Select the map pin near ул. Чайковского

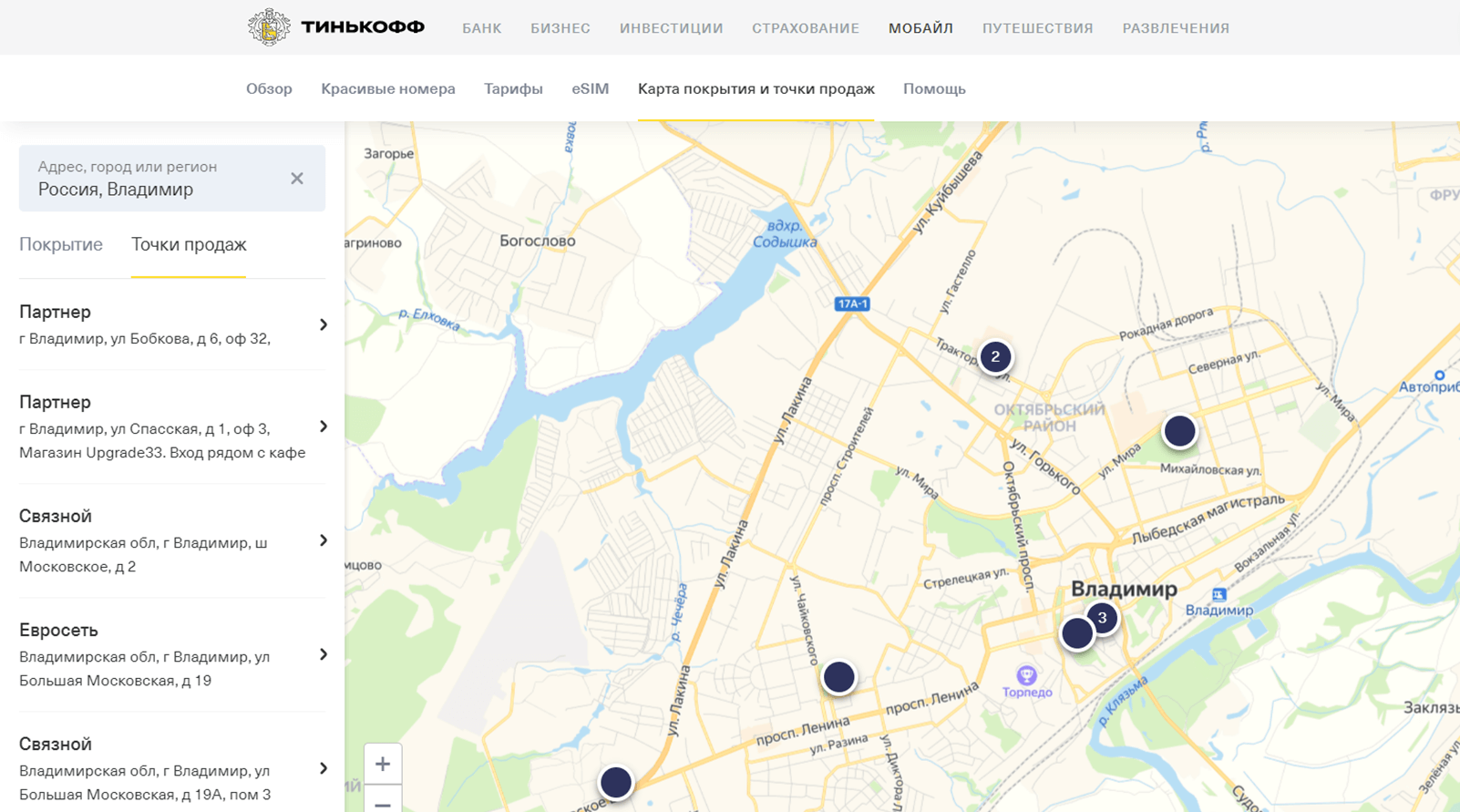click(x=838, y=677)
